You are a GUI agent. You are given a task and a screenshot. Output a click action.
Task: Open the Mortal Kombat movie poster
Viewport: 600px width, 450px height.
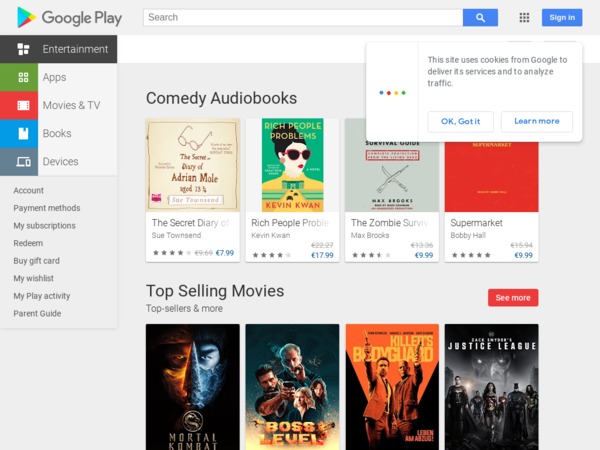pos(192,386)
